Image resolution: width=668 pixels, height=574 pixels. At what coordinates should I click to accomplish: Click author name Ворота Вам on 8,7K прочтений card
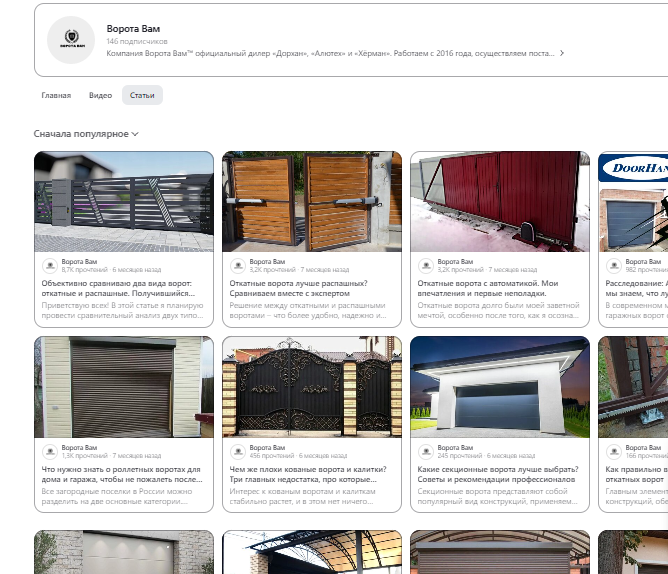[x=79, y=262]
